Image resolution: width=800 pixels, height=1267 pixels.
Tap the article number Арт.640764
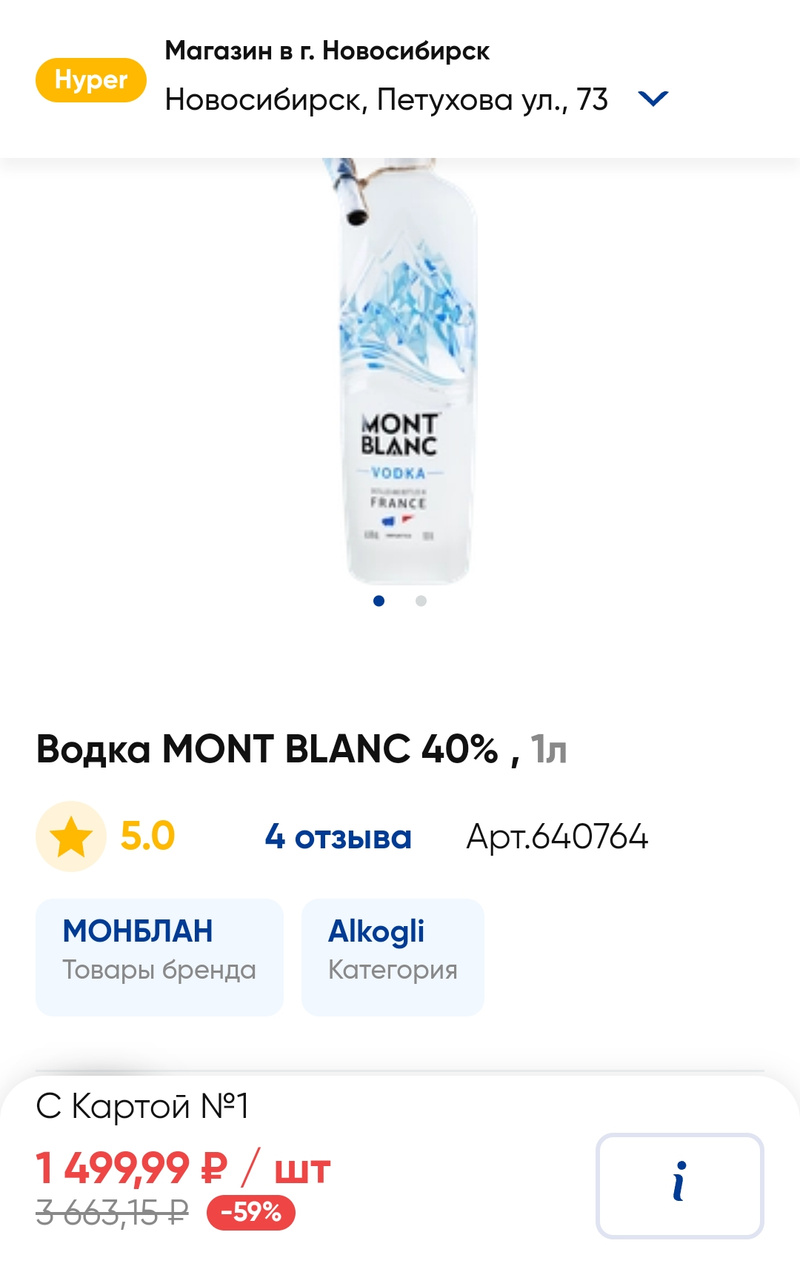[557, 837]
